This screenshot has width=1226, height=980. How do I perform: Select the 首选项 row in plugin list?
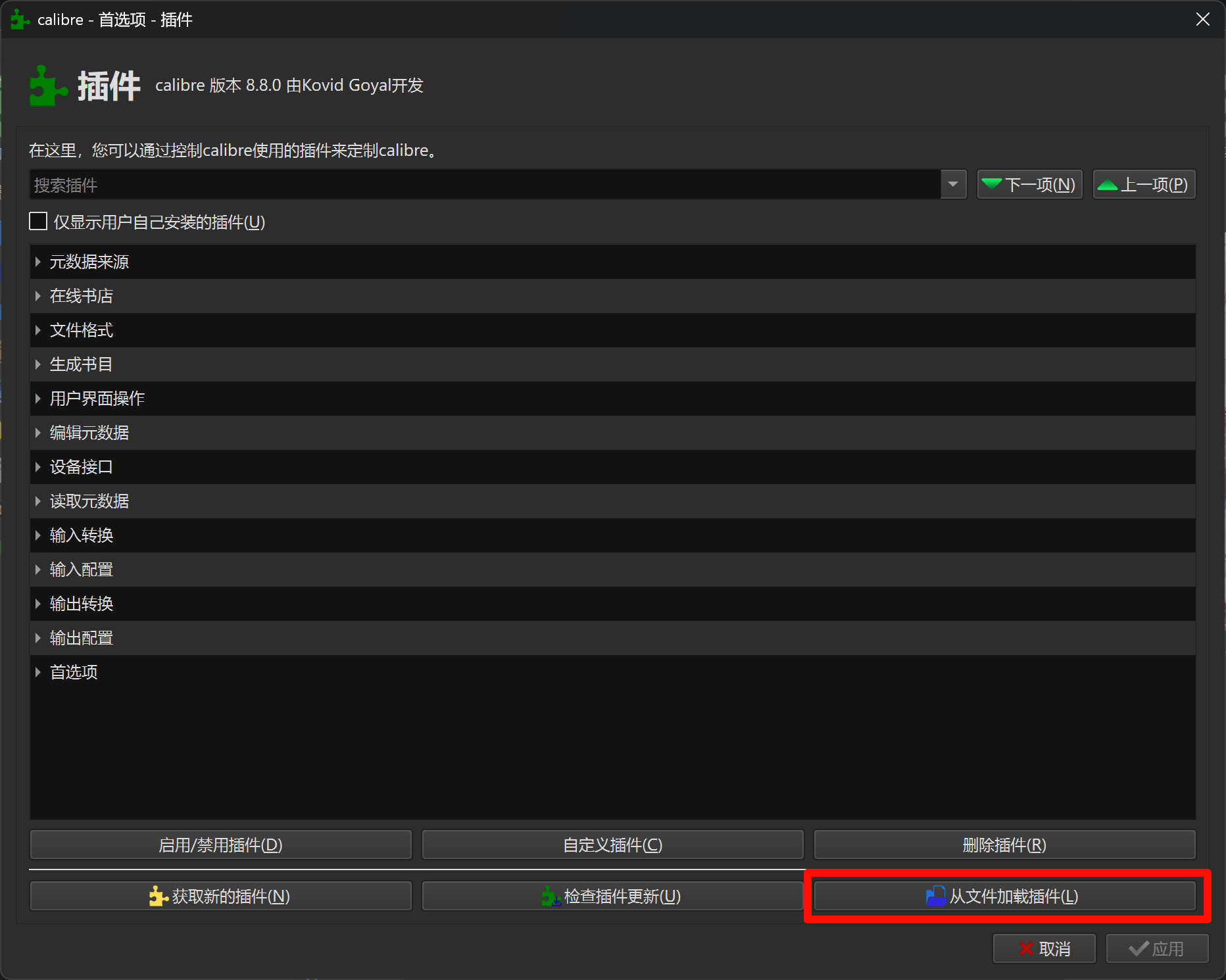coord(612,672)
